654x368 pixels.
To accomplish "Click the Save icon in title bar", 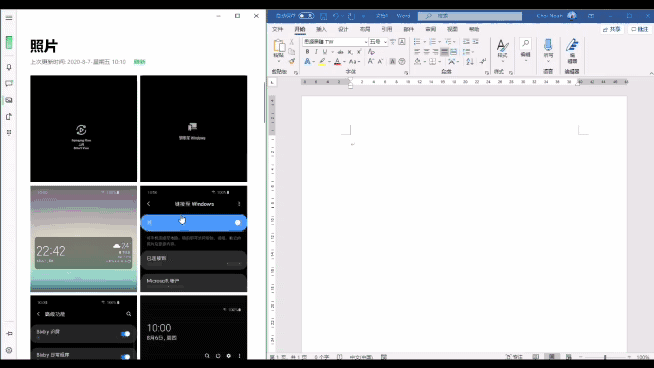I will click(x=323, y=16).
